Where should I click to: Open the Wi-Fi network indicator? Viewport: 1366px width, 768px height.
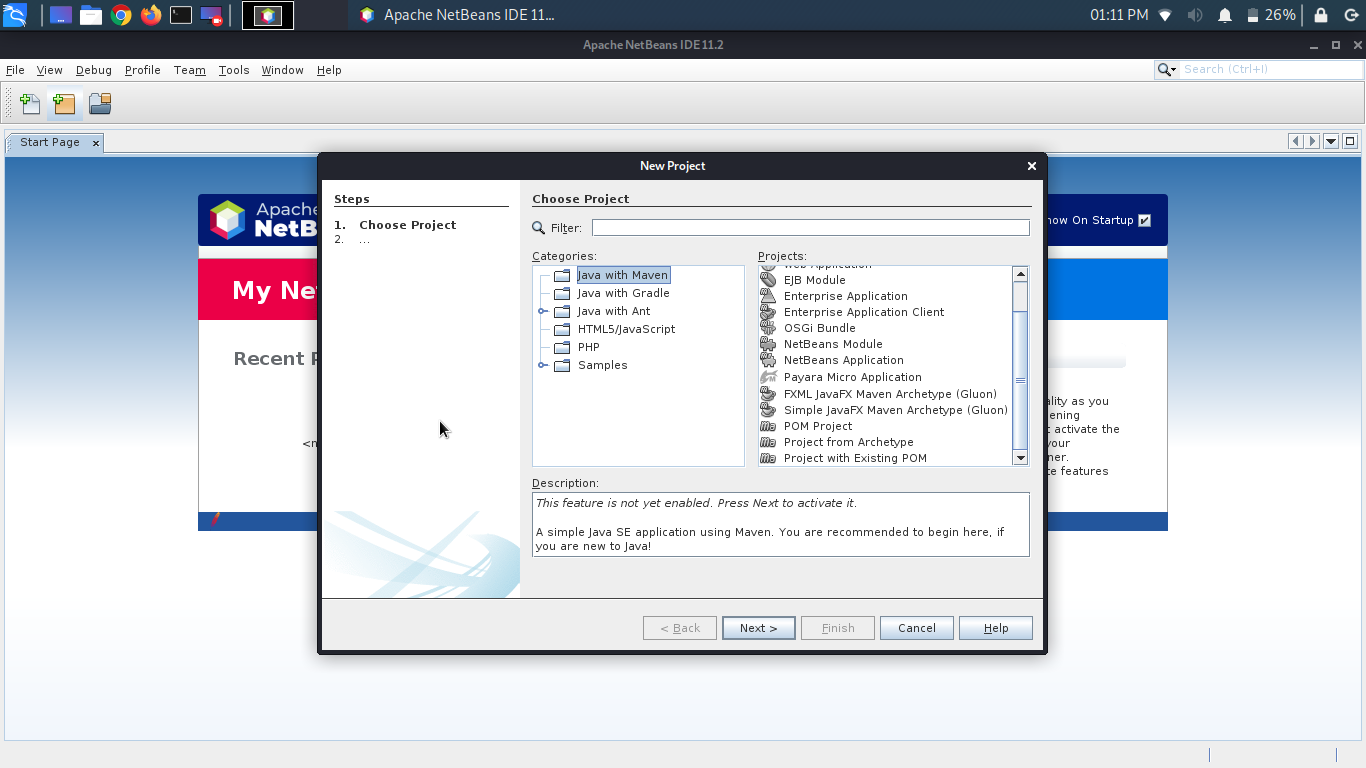pyautogui.click(x=1165, y=15)
